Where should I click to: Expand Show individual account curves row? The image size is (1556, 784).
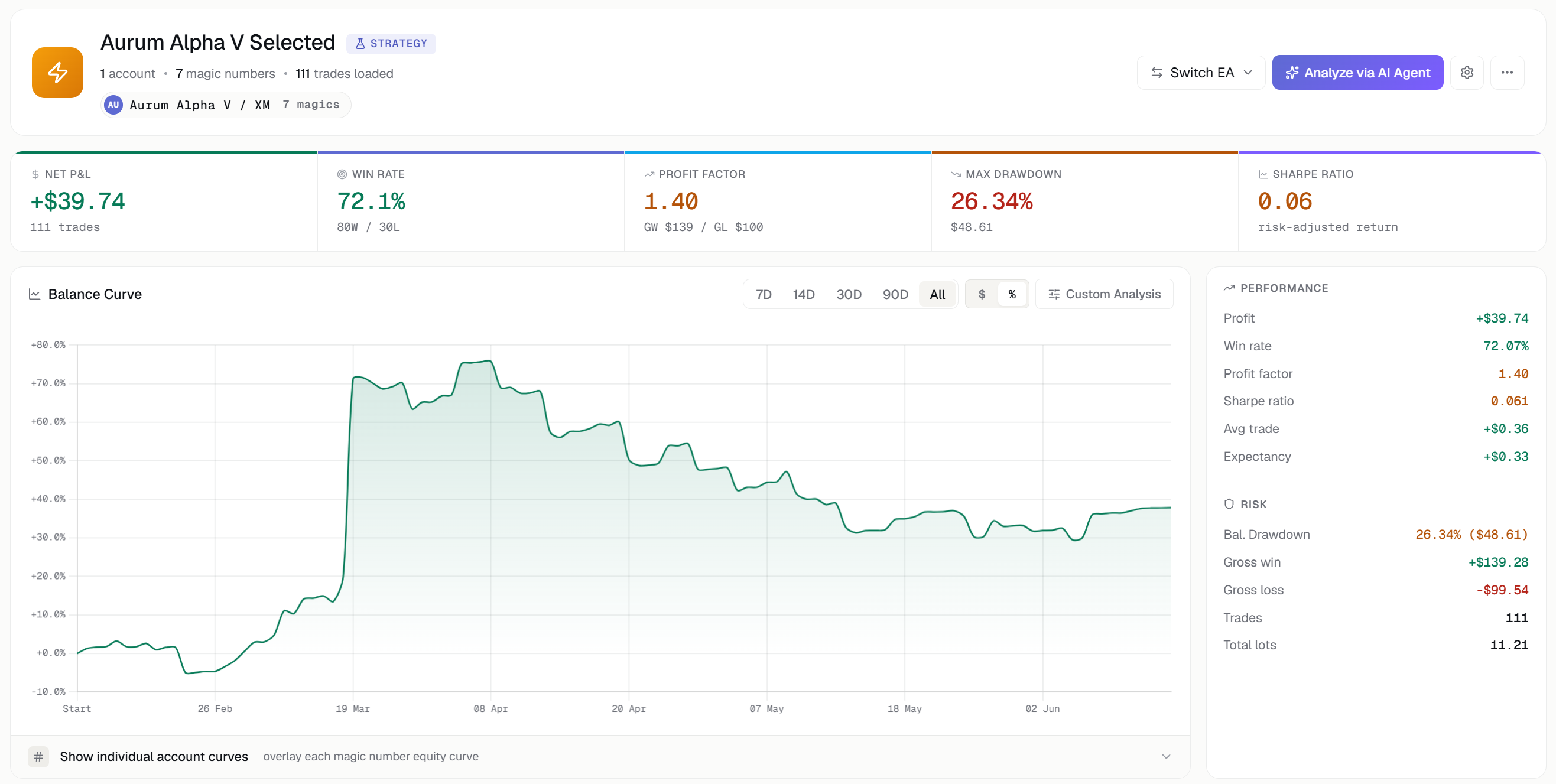tap(600, 756)
